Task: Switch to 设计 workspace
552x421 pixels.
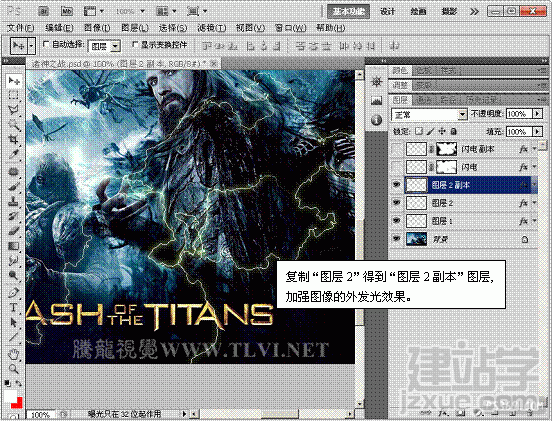Action: pyautogui.click(x=387, y=12)
